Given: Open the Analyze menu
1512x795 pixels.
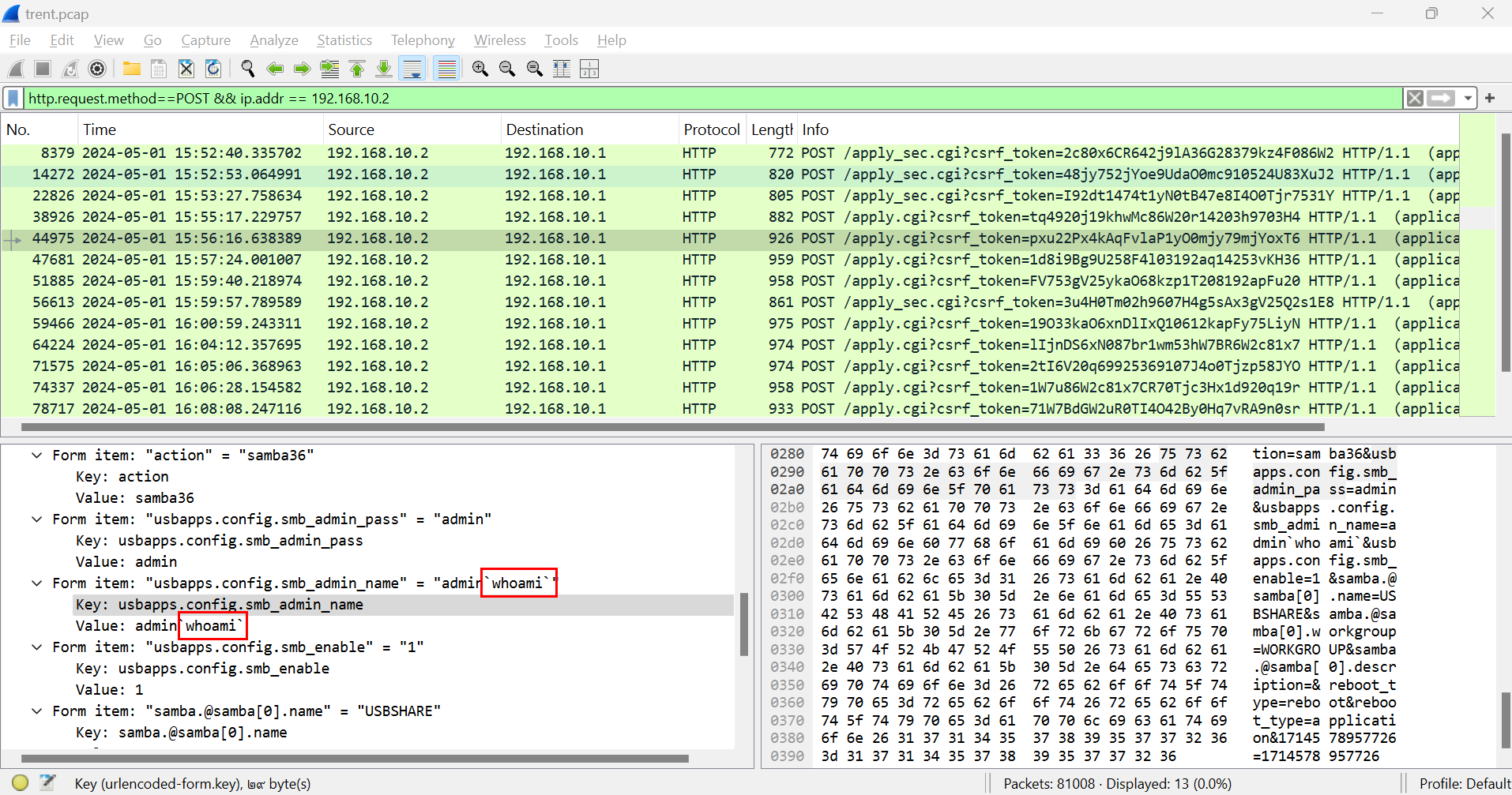Looking at the screenshot, I should tap(273, 40).
